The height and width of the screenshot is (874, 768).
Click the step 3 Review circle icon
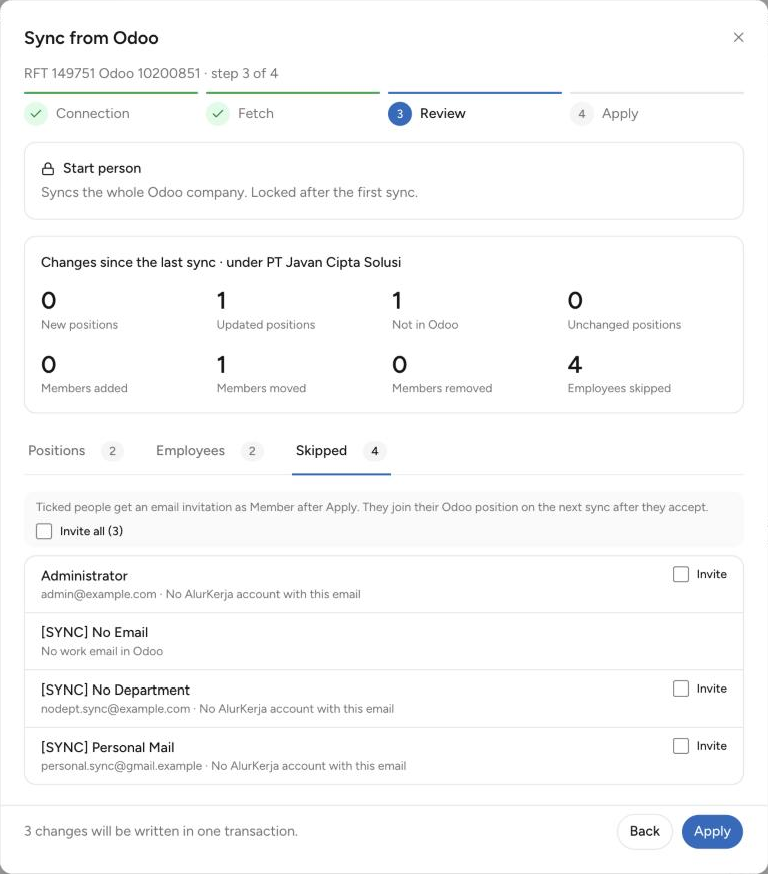coord(400,114)
